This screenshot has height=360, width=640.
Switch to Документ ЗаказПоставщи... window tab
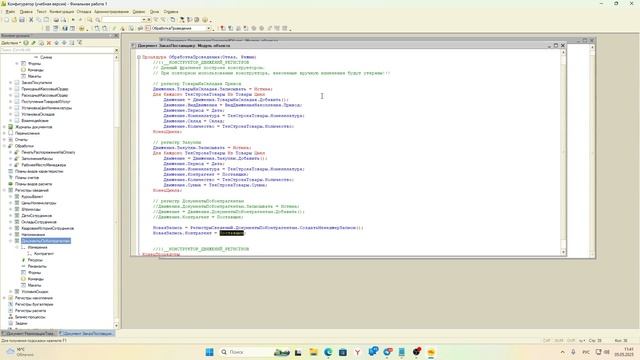(87, 333)
